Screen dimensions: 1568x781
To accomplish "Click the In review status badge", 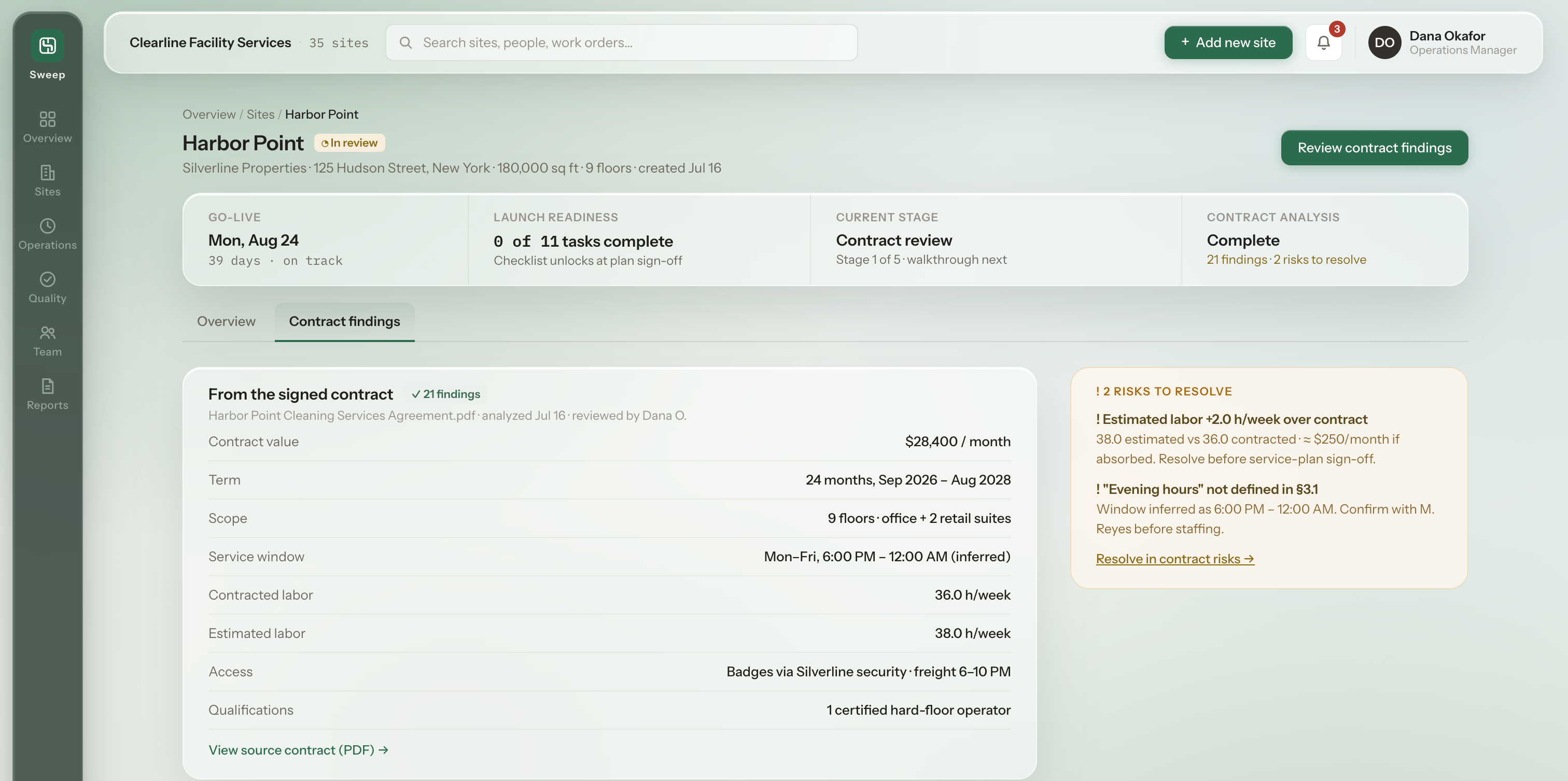I will 349,143.
